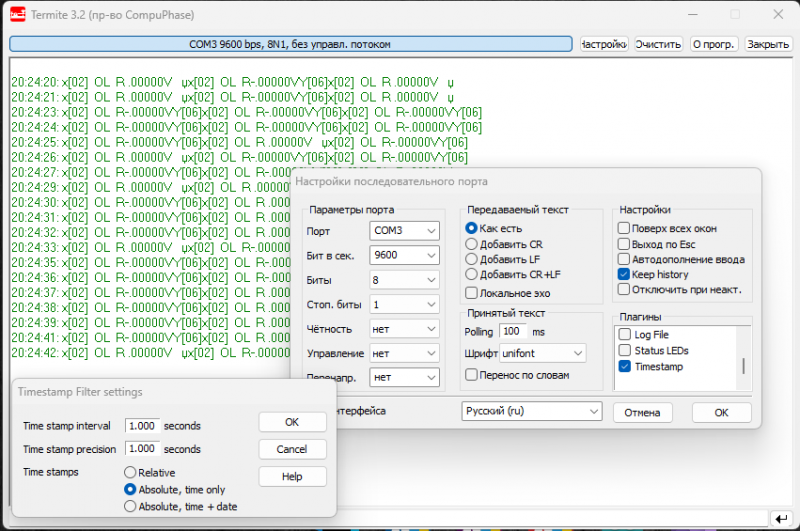
Task: Click Help in Timestamp Filter settings
Action: (292, 477)
